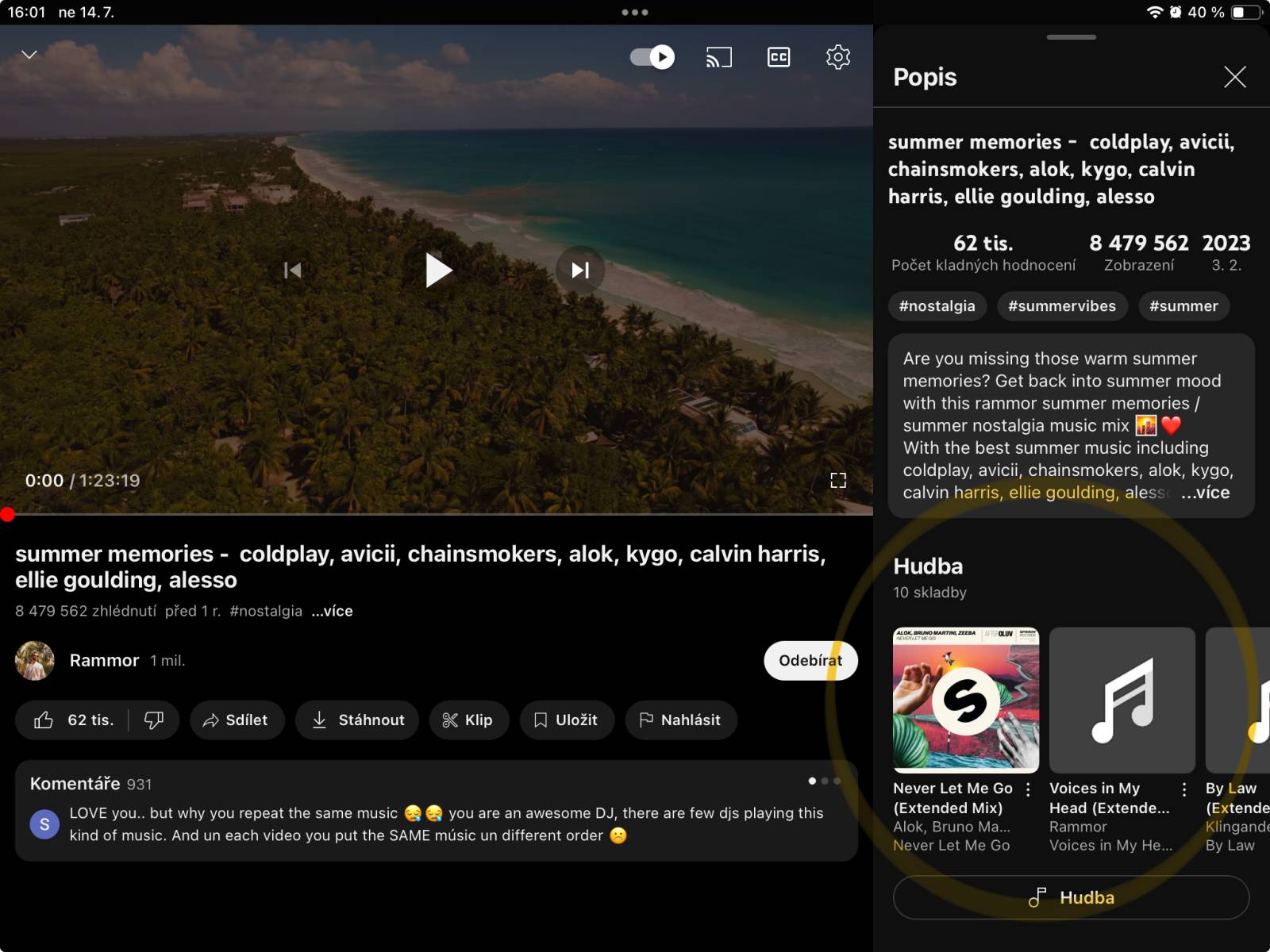
Task: Expand description text with ...více in panel
Action: (x=1205, y=493)
